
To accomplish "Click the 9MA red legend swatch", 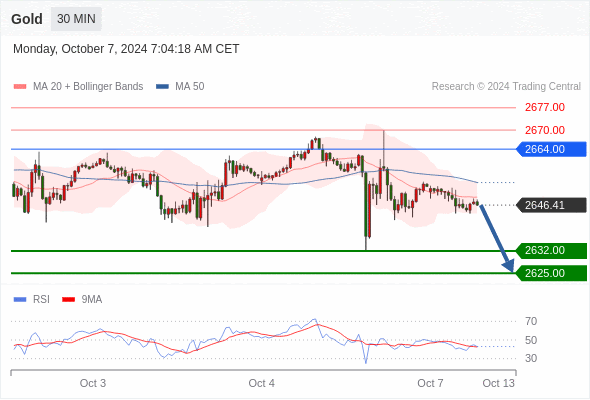I will click(68, 300).
